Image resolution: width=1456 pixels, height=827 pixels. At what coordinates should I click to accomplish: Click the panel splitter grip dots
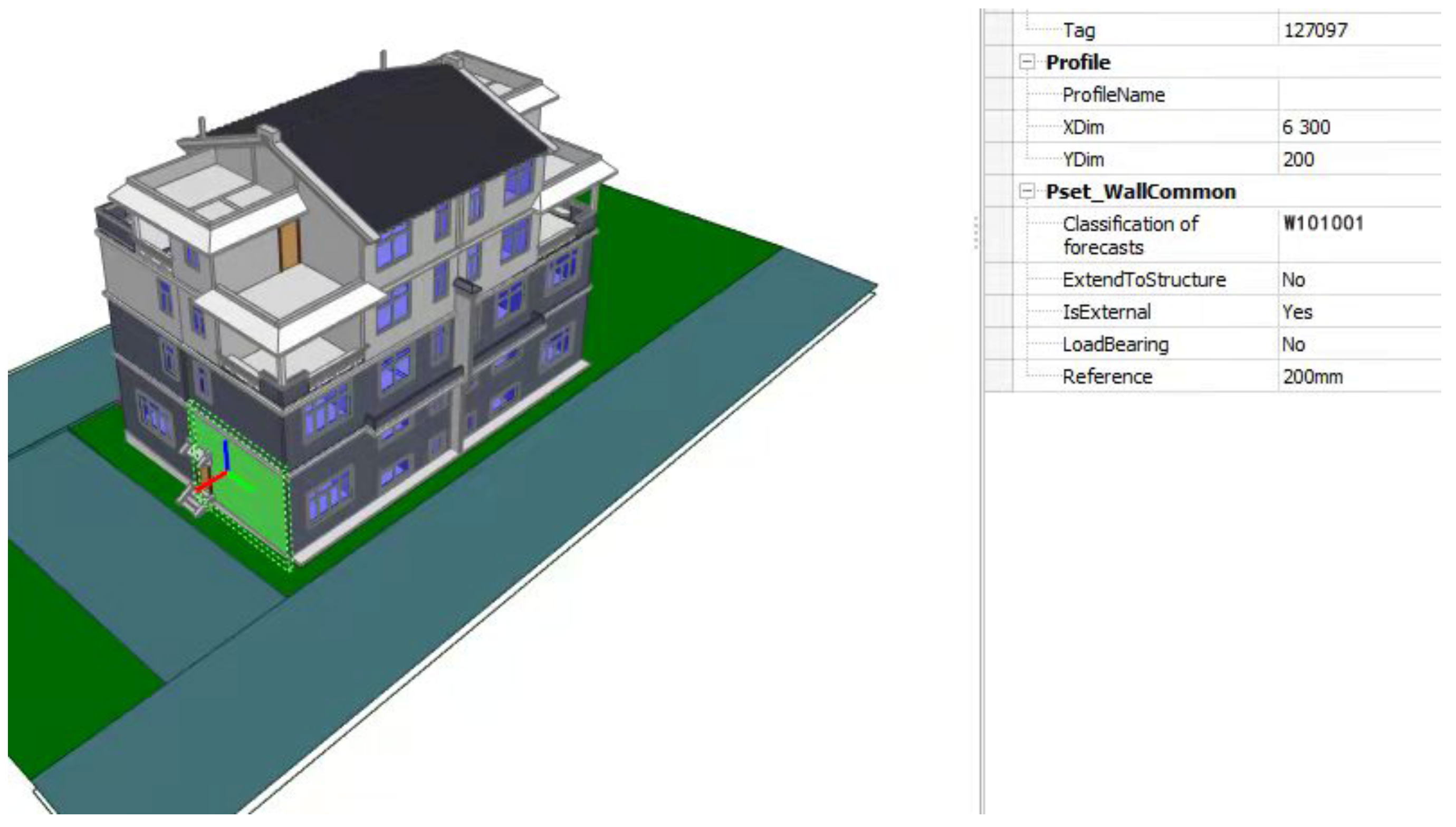tap(975, 233)
